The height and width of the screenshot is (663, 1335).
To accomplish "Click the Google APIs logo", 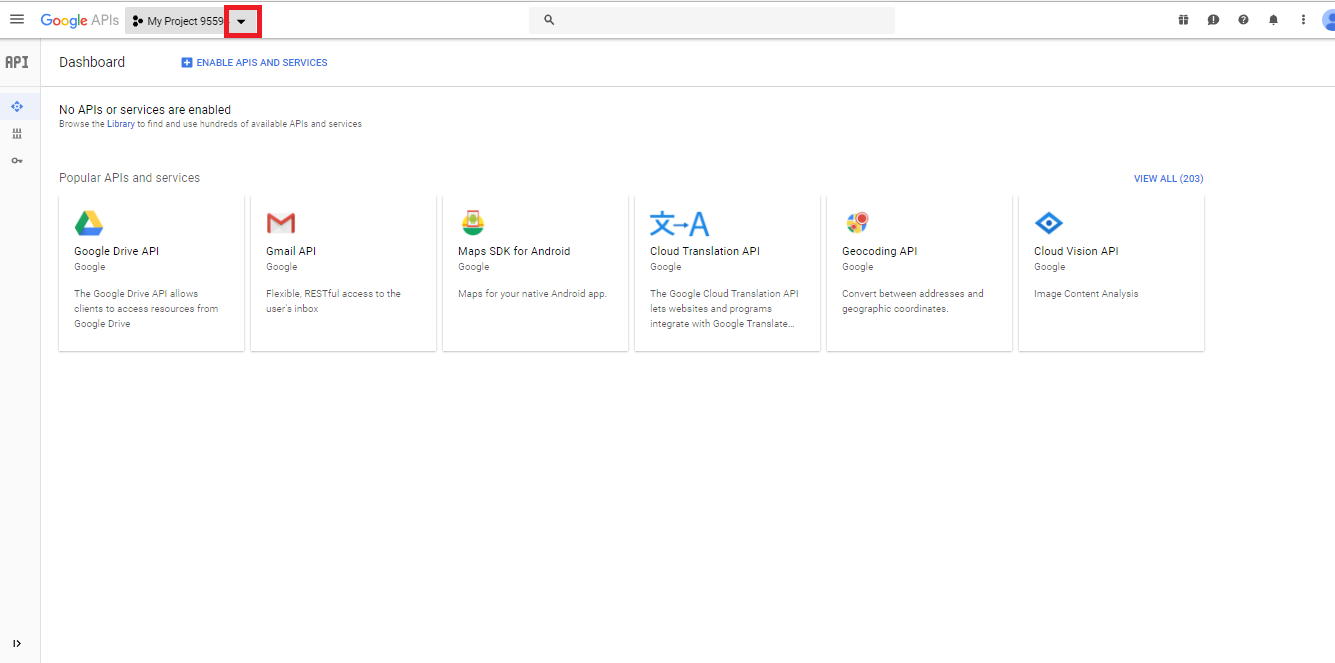I will click(x=80, y=20).
